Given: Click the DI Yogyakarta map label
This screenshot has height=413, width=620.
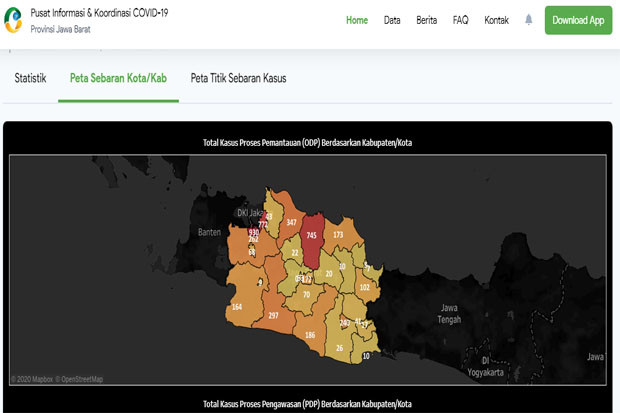Looking at the screenshot, I should point(486,366).
